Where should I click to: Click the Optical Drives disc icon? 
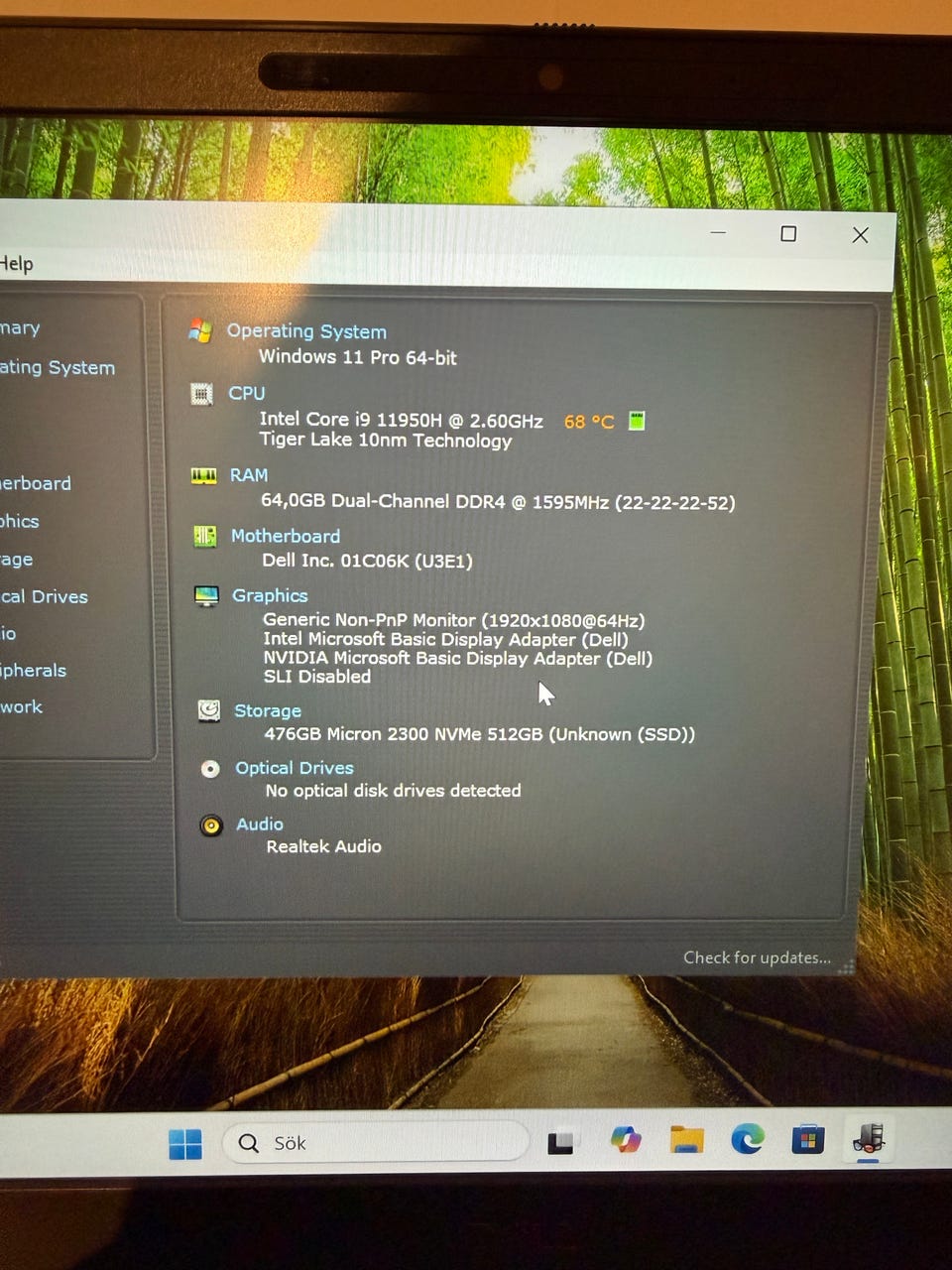point(210,769)
